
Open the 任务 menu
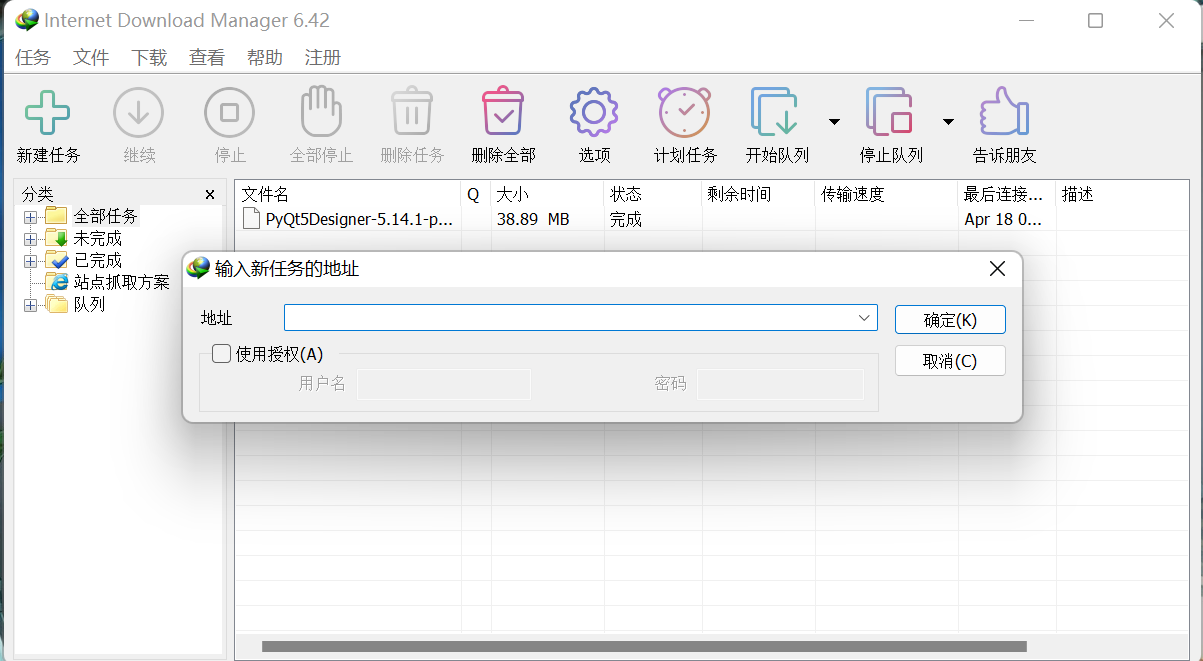point(33,58)
